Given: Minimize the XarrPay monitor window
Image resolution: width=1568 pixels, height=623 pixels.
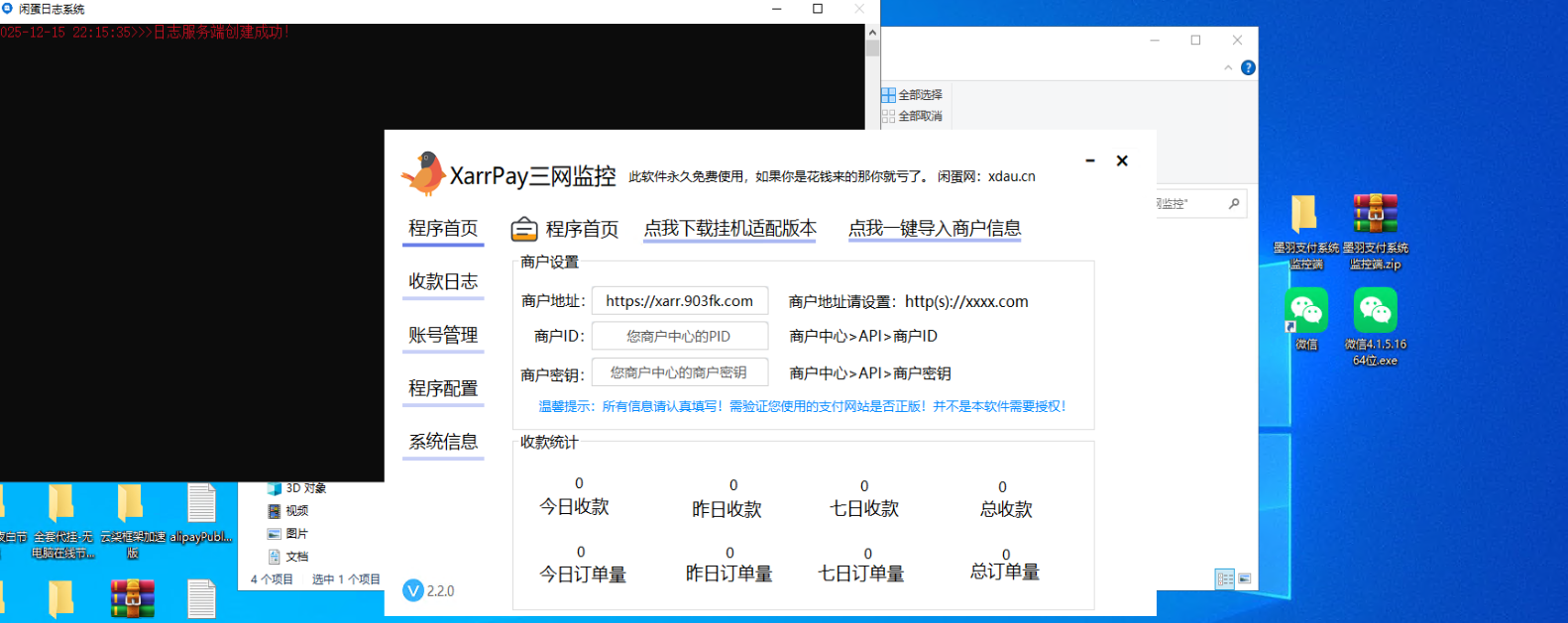Looking at the screenshot, I should [x=1090, y=160].
